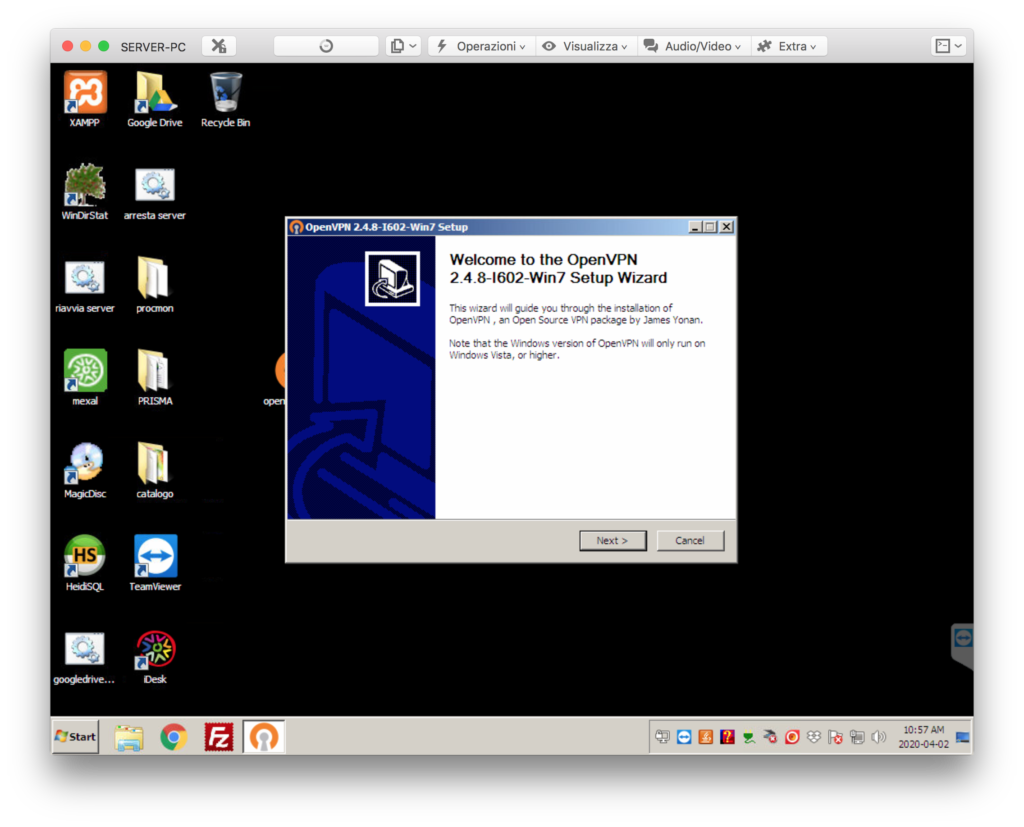Select the partially hidden openvpn desktop icon
Viewport: 1024px width, 827px height.
[x=276, y=379]
